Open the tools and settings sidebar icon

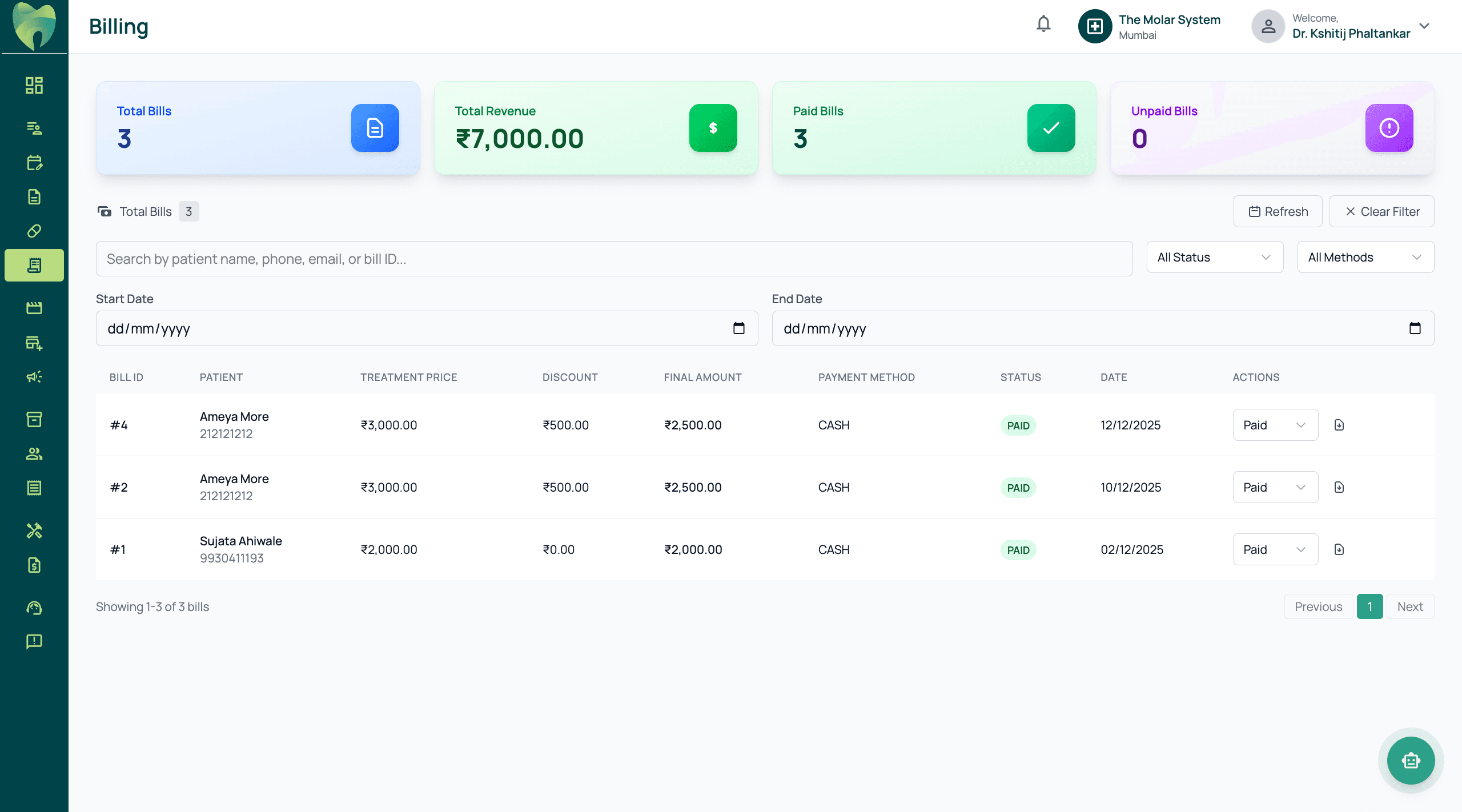[x=34, y=530]
